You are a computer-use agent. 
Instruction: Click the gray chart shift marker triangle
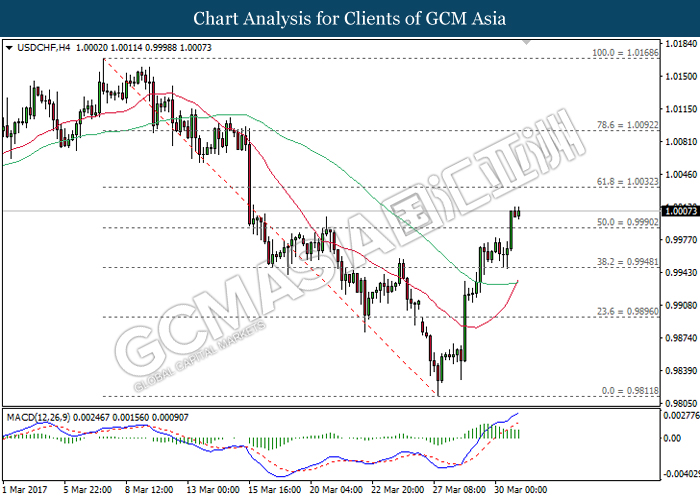tap(527, 42)
